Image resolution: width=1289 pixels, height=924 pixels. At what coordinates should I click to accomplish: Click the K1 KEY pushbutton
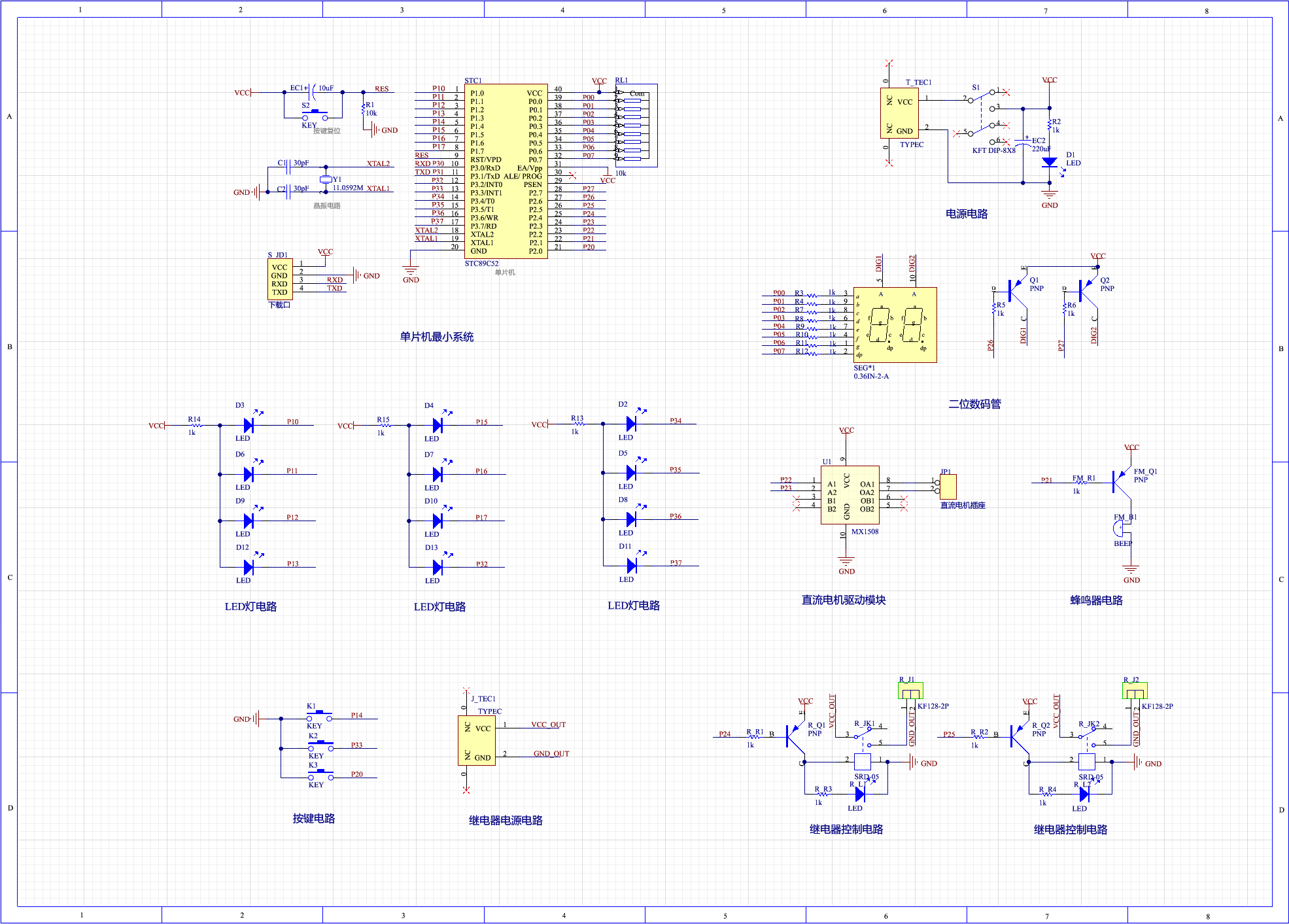point(319,717)
